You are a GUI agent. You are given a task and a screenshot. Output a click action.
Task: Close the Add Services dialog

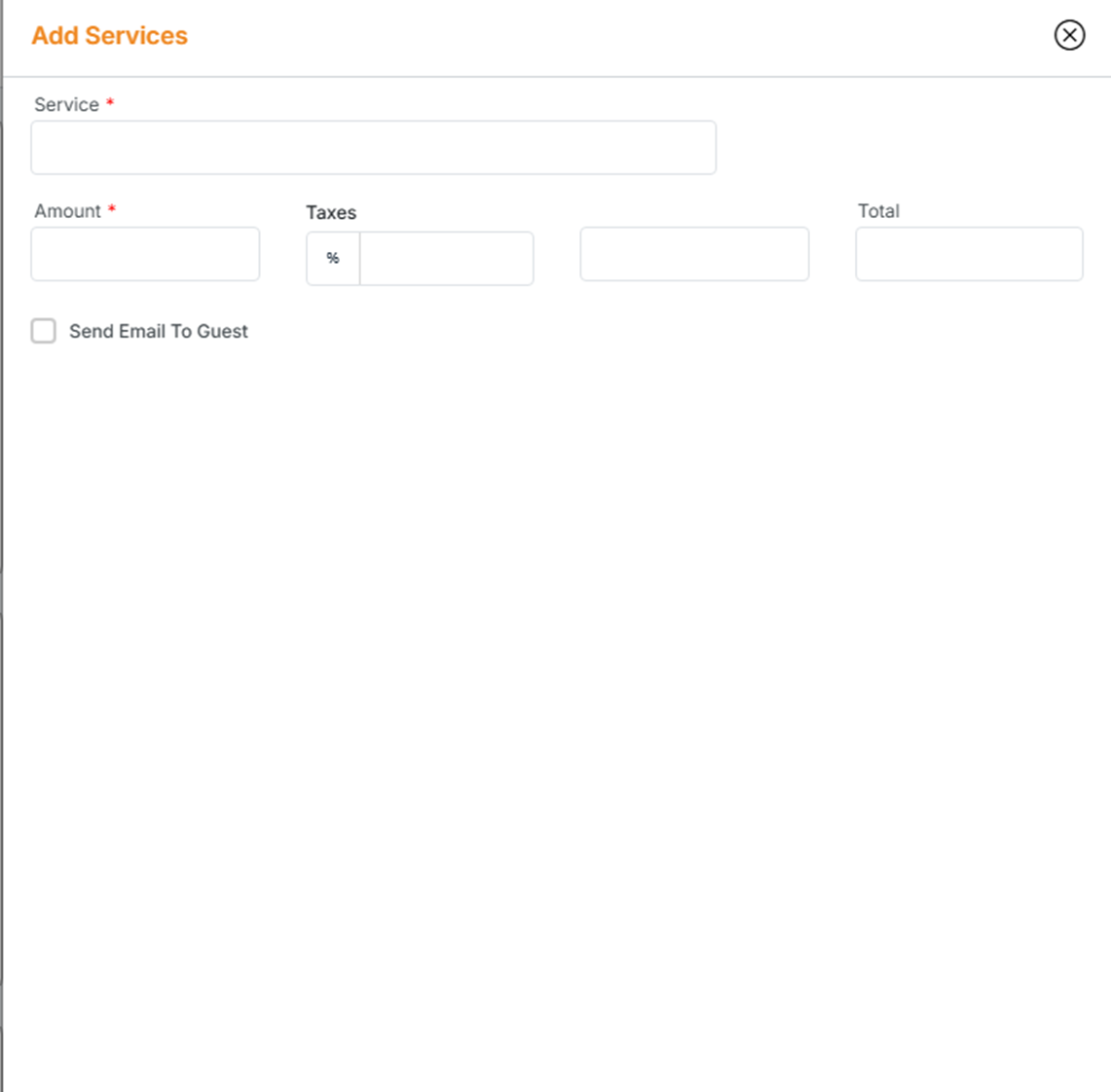[1069, 35]
